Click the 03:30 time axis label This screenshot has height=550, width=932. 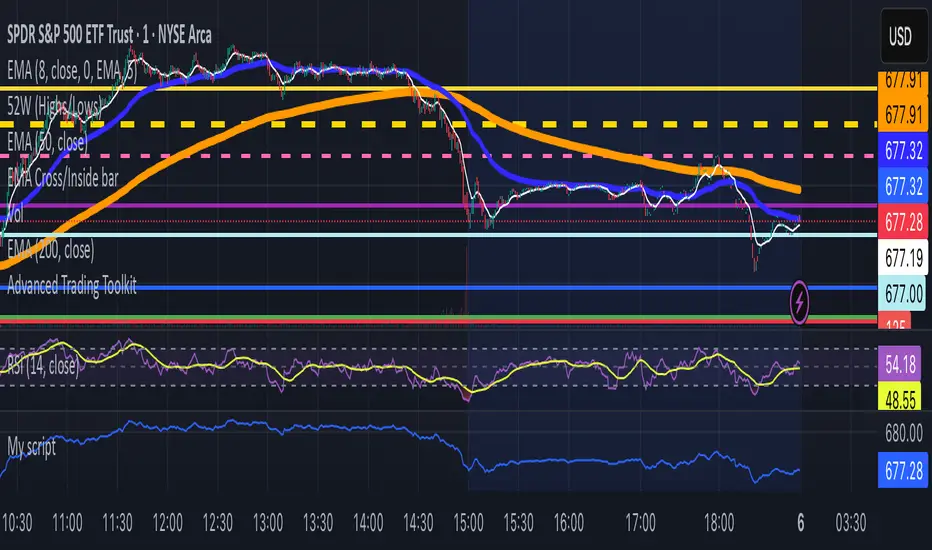[851, 523]
